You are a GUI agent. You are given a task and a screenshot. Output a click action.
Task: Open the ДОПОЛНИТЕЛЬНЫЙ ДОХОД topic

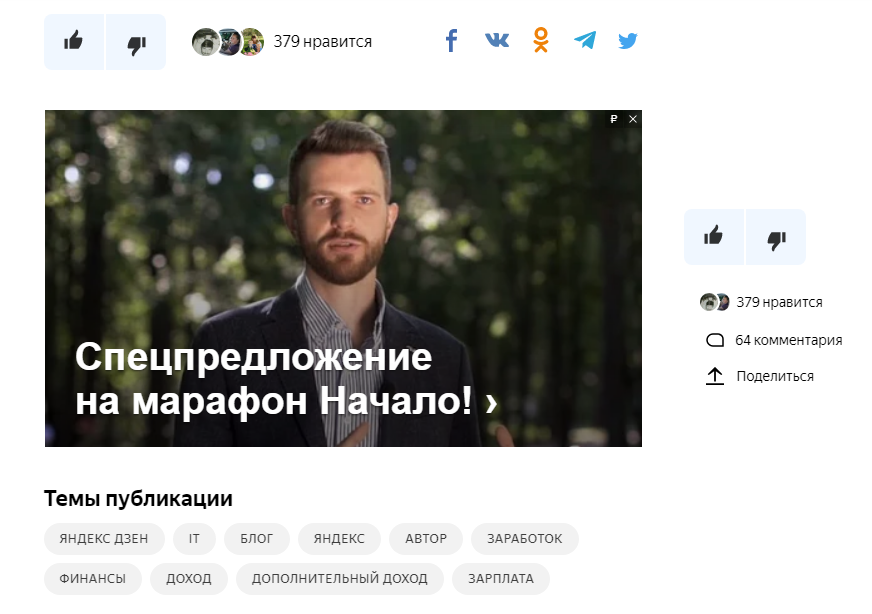pyautogui.click(x=340, y=578)
